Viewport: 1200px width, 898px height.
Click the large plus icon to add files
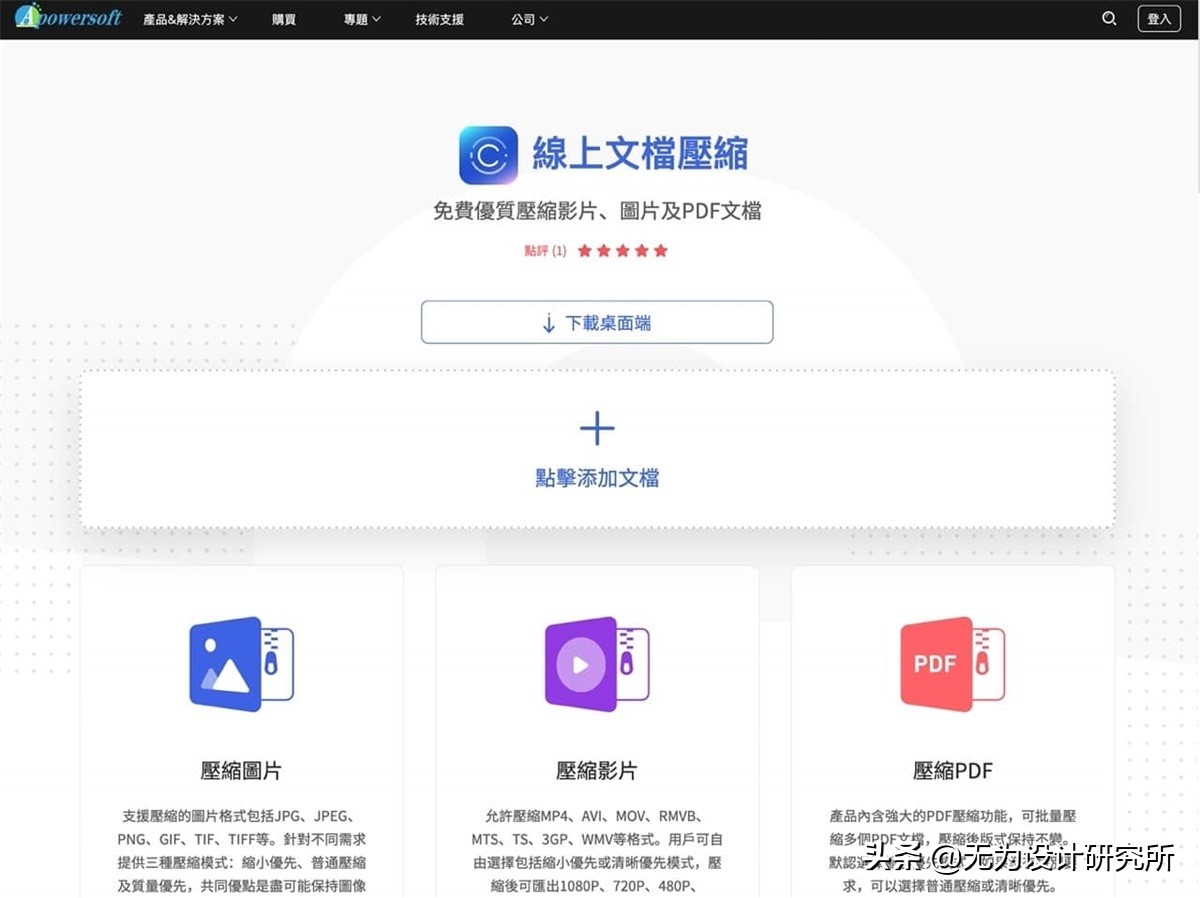(x=597, y=429)
